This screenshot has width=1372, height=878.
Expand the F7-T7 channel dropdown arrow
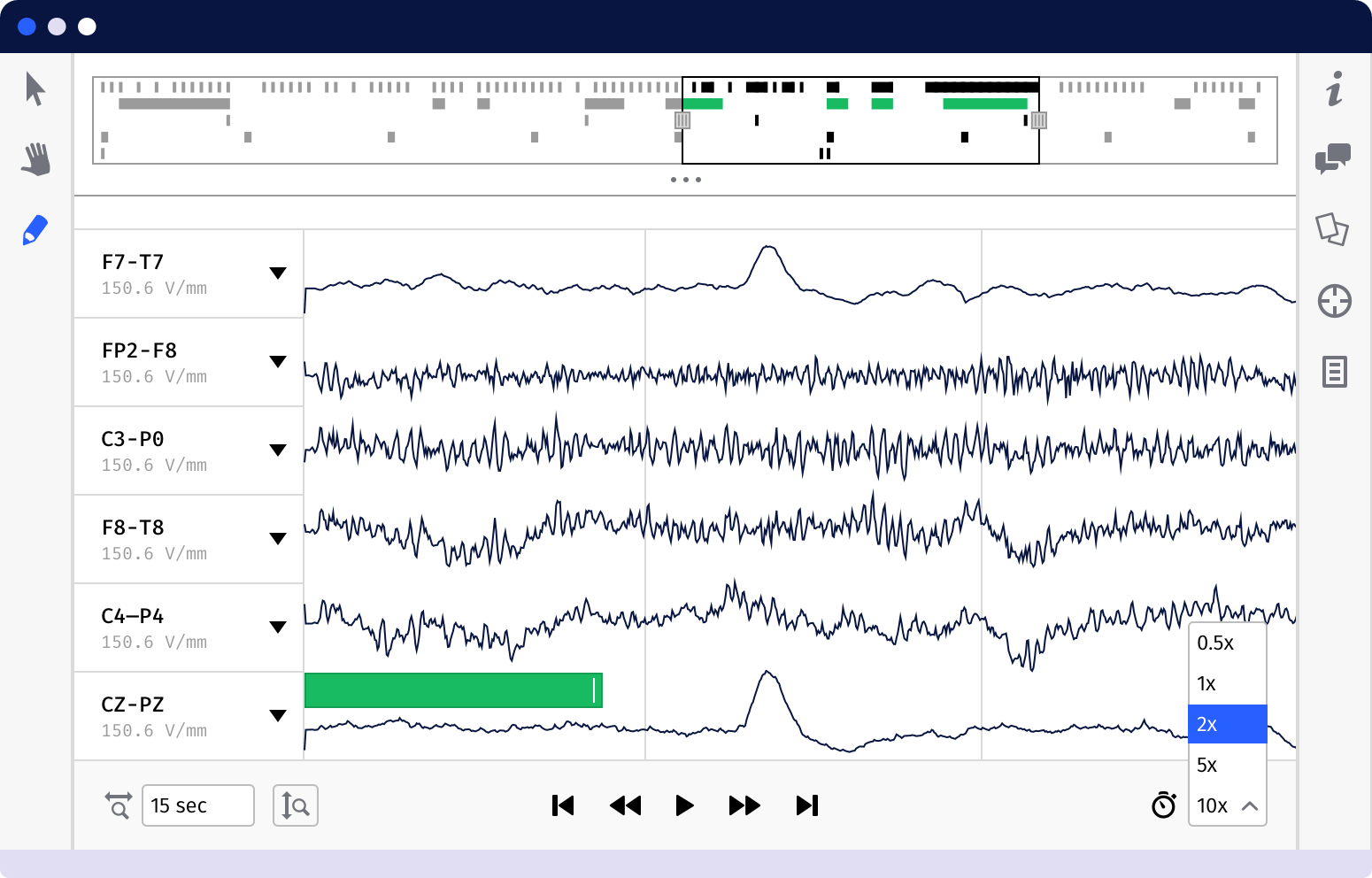tap(278, 273)
